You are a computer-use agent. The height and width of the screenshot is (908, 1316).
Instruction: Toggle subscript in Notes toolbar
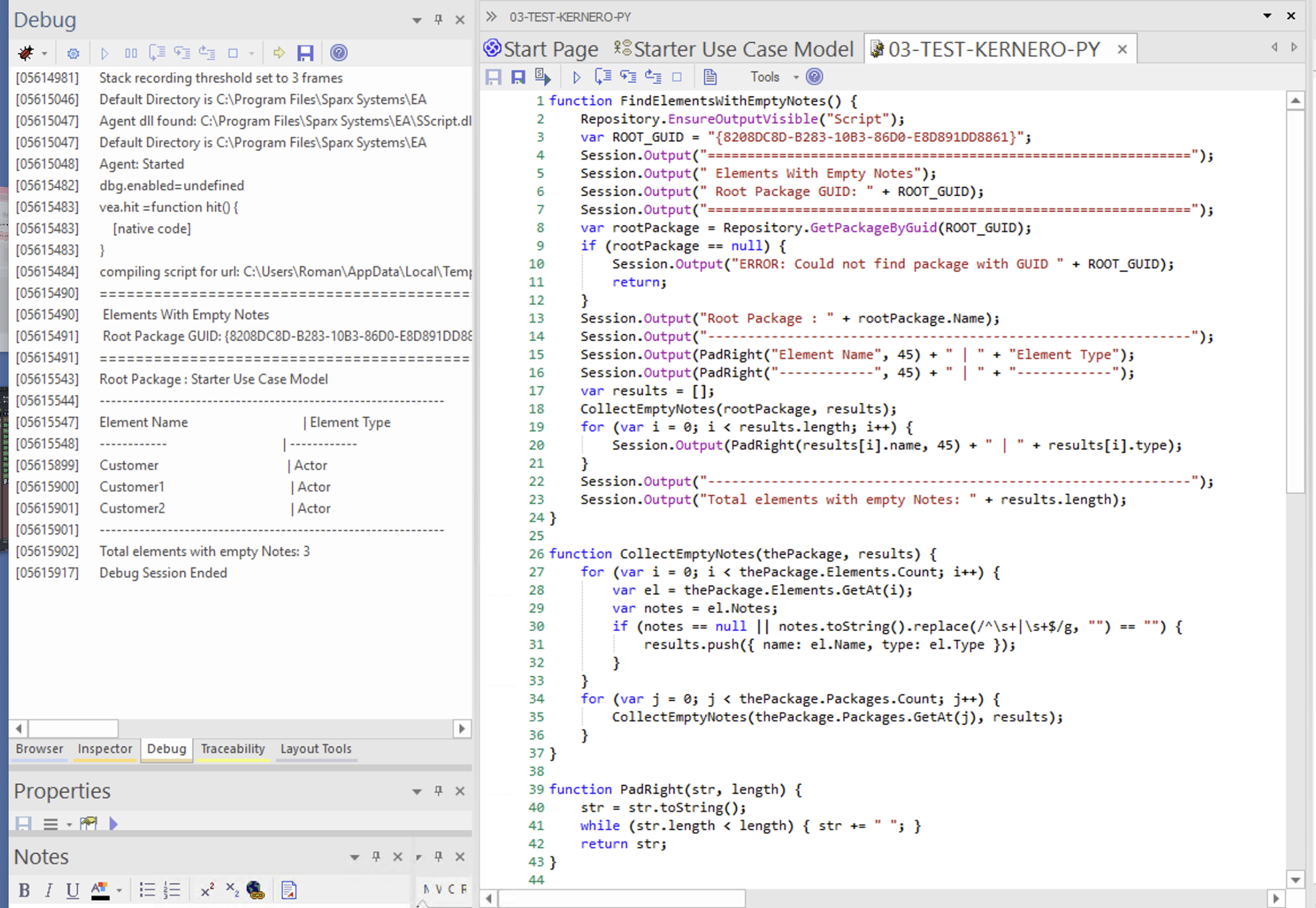point(232,889)
